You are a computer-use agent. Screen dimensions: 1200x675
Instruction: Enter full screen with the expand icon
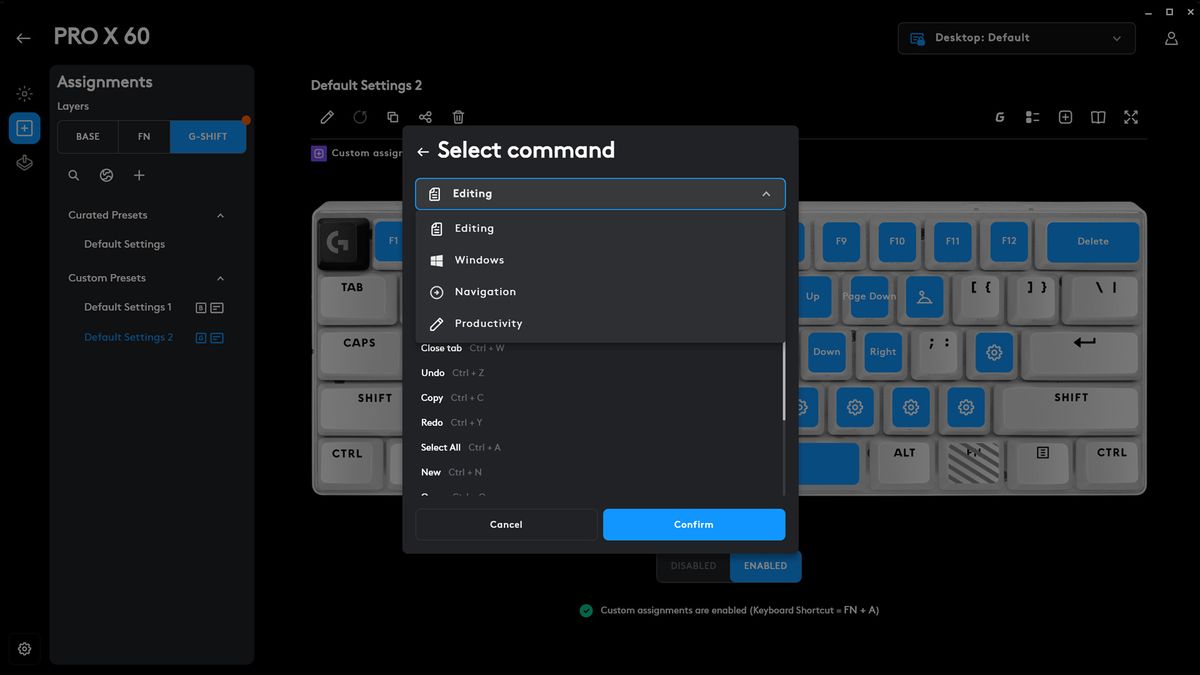pyautogui.click(x=1130, y=117)
